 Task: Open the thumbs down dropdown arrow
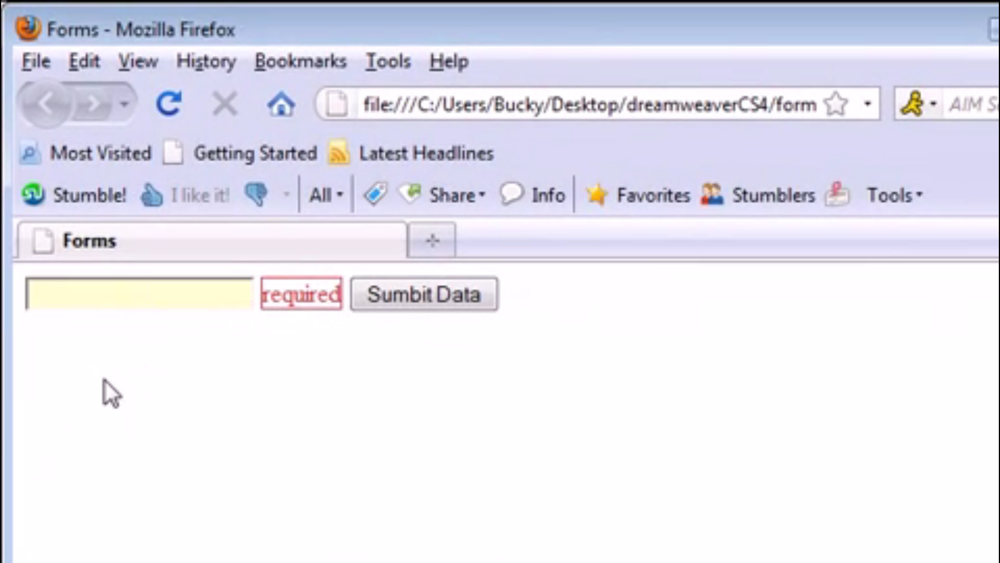pyautogui.click(x=286, y=194)
